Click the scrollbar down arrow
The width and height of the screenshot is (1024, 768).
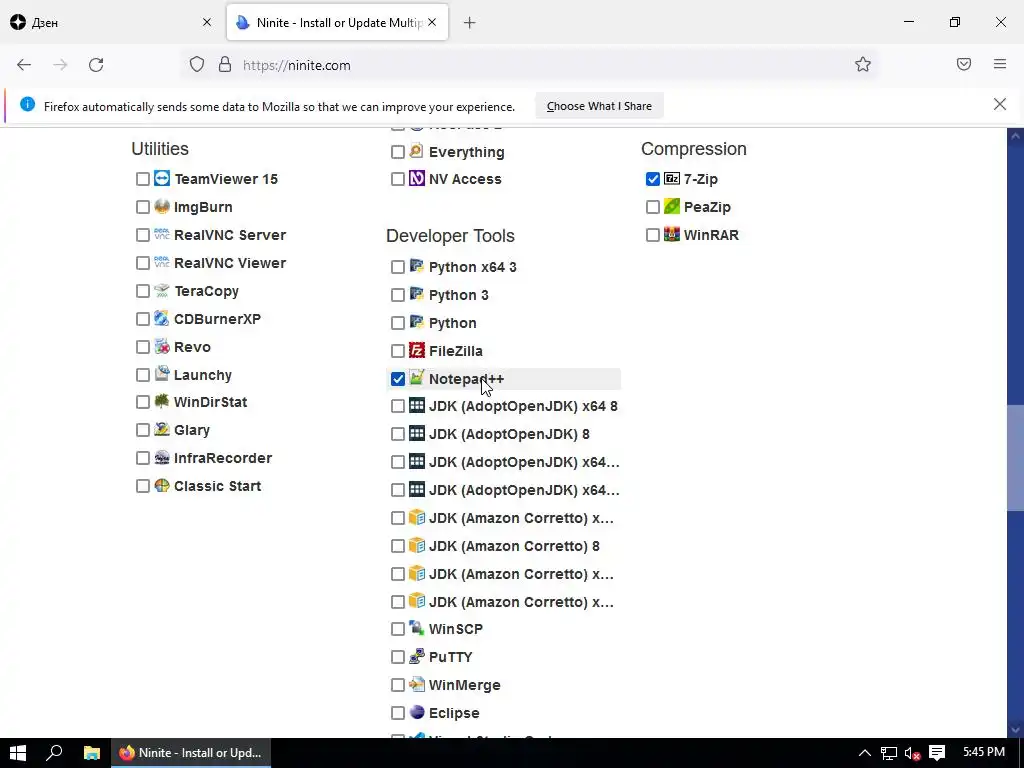pos(1016,729)
